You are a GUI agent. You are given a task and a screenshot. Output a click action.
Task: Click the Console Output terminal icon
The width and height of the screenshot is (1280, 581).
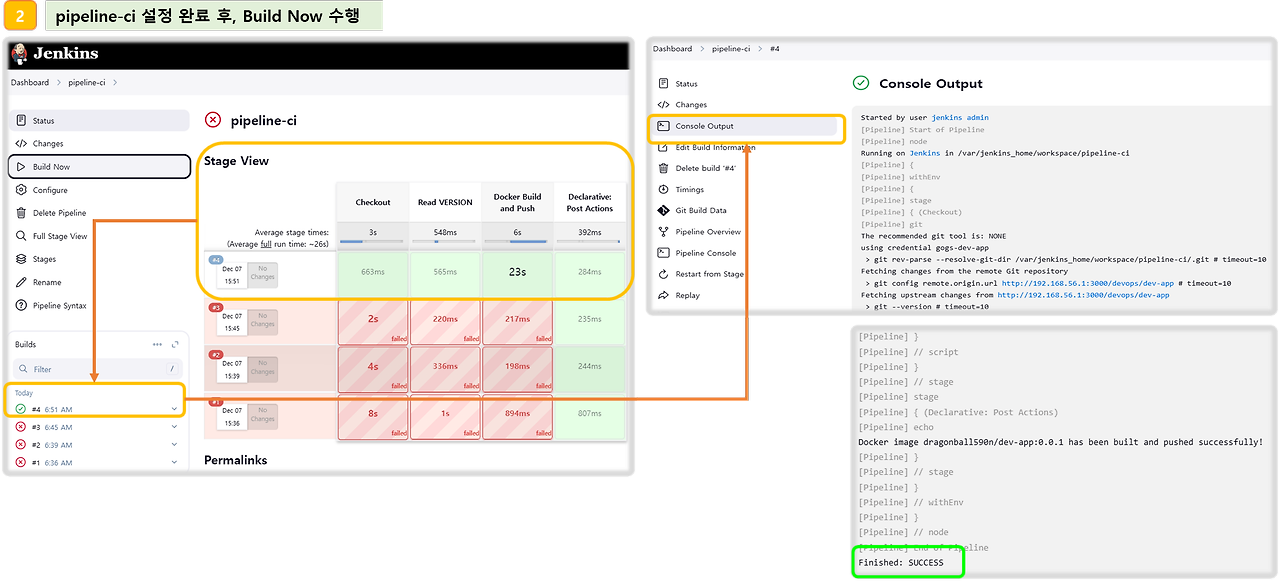pyautogui.click(x=664, y=126)
